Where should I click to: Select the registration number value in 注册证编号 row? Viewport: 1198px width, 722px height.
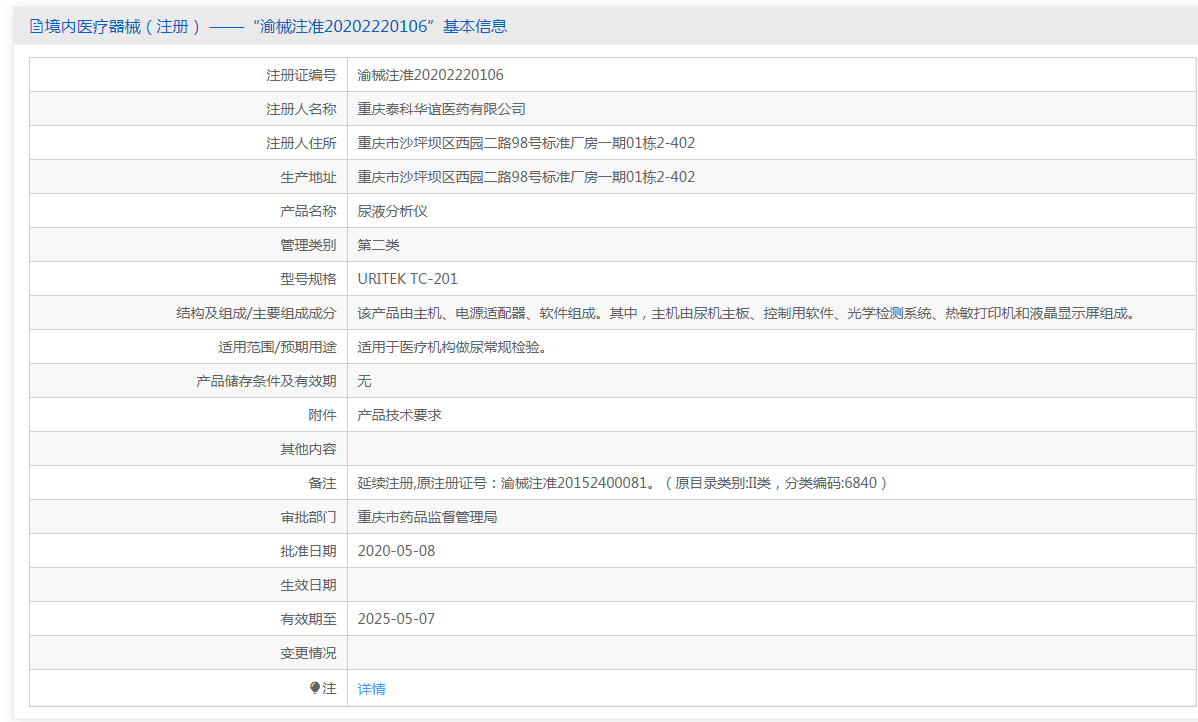430,75
